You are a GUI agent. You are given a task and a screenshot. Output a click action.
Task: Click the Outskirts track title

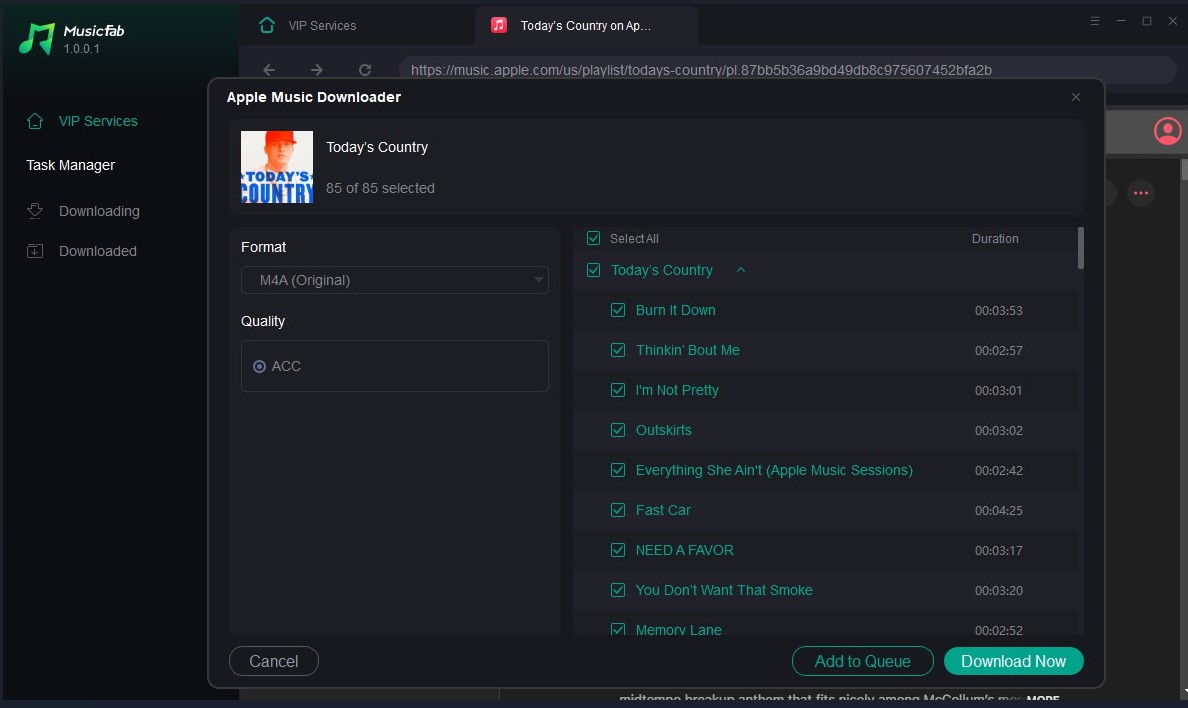[x=663, y=430]
